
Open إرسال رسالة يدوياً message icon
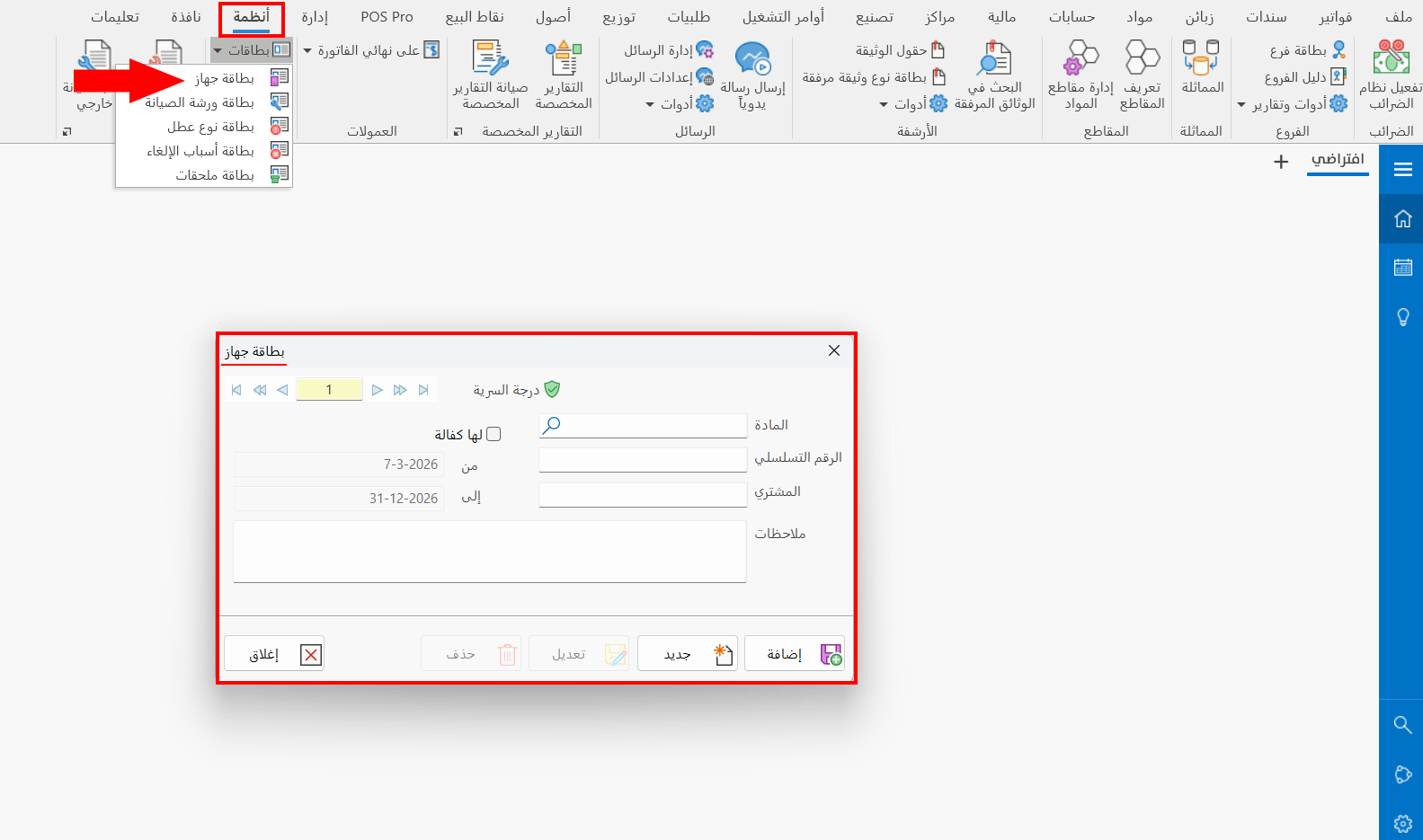[x=753, y=57]
